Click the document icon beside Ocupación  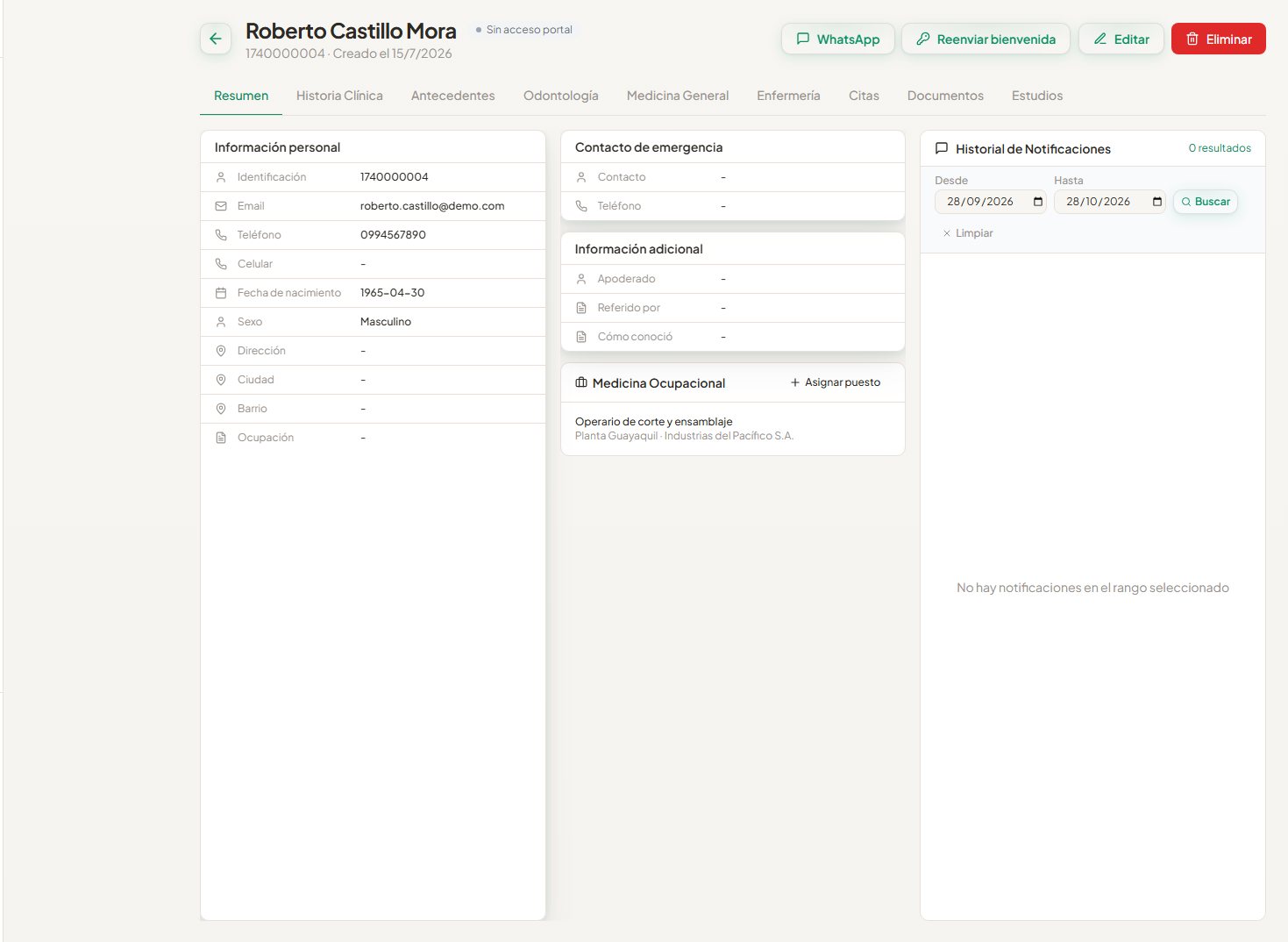tap(221, 438)
